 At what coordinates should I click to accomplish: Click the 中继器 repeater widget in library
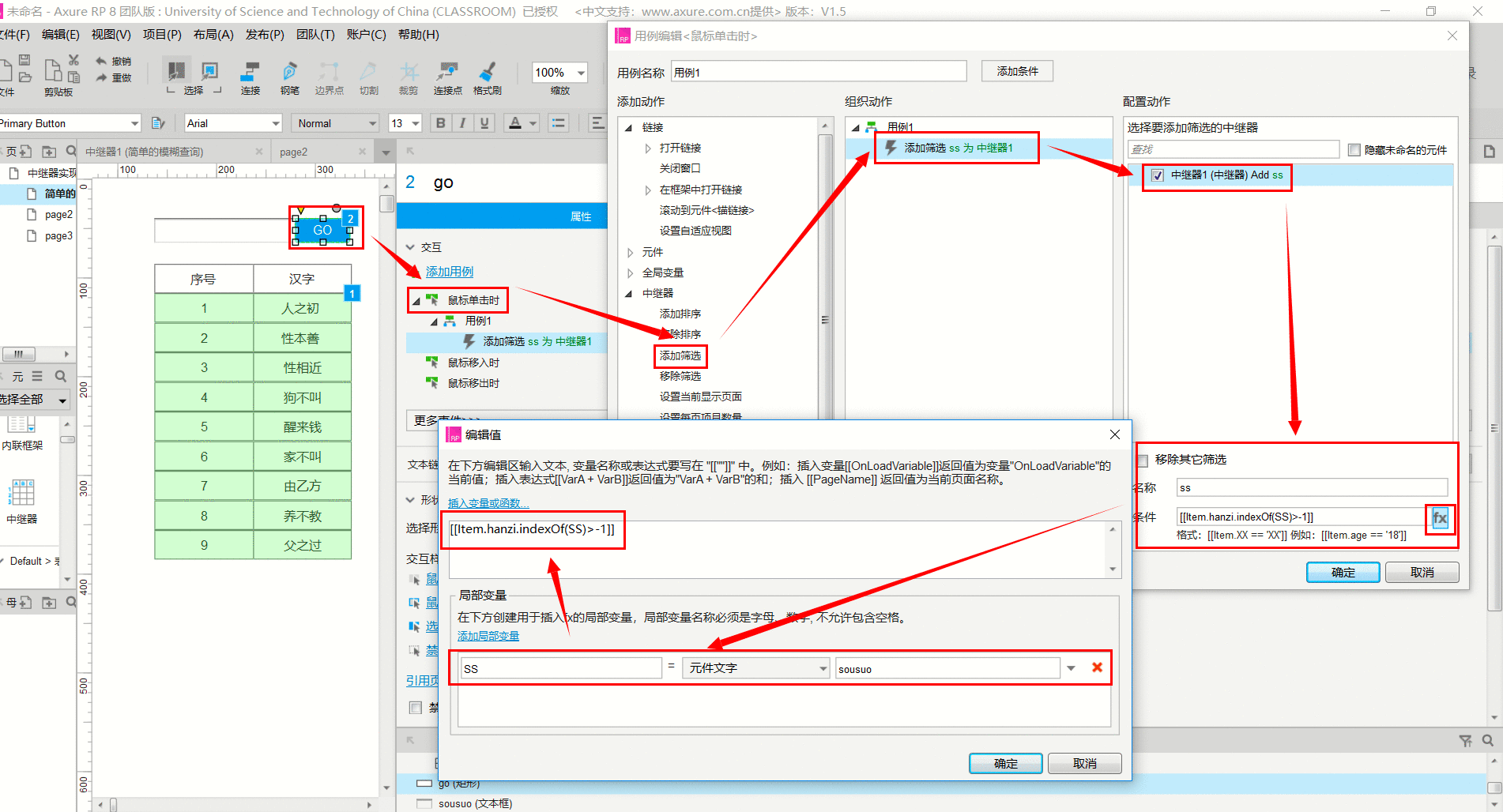click(x=21, y=501)
